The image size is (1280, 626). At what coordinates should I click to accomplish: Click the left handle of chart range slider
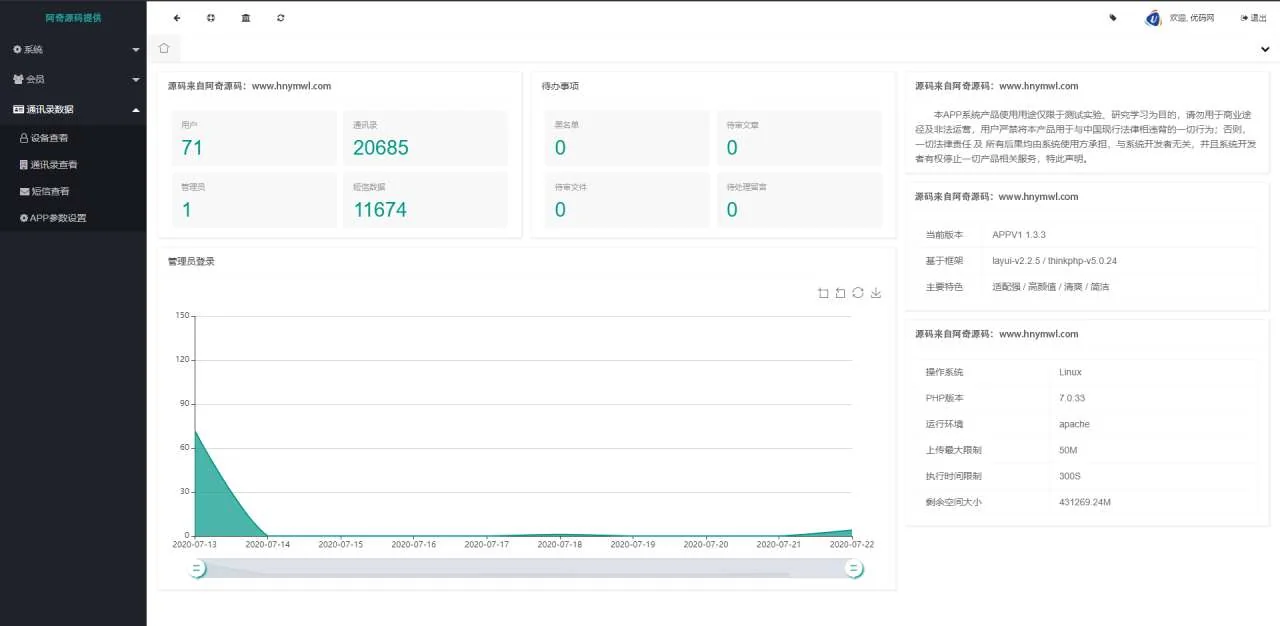(x=198, y=569)
